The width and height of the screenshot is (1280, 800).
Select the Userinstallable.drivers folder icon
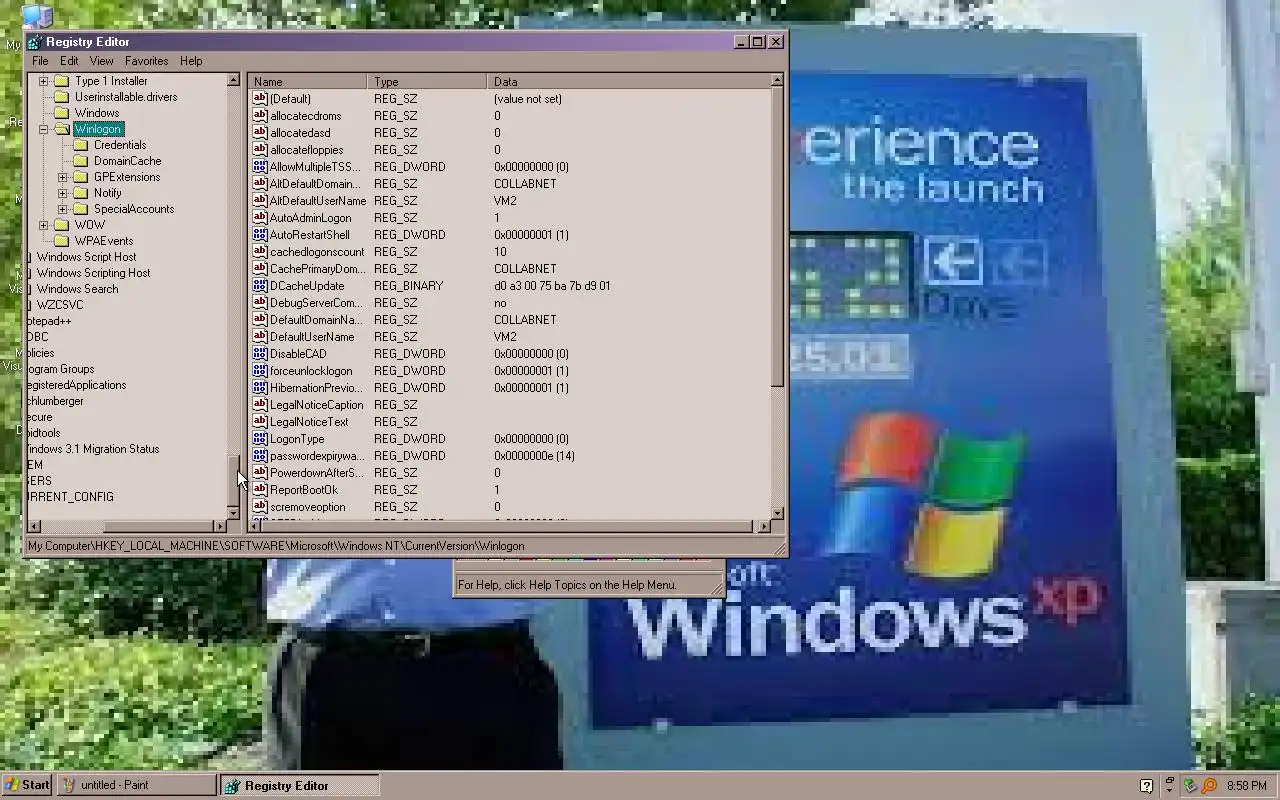tap(61, 97)
